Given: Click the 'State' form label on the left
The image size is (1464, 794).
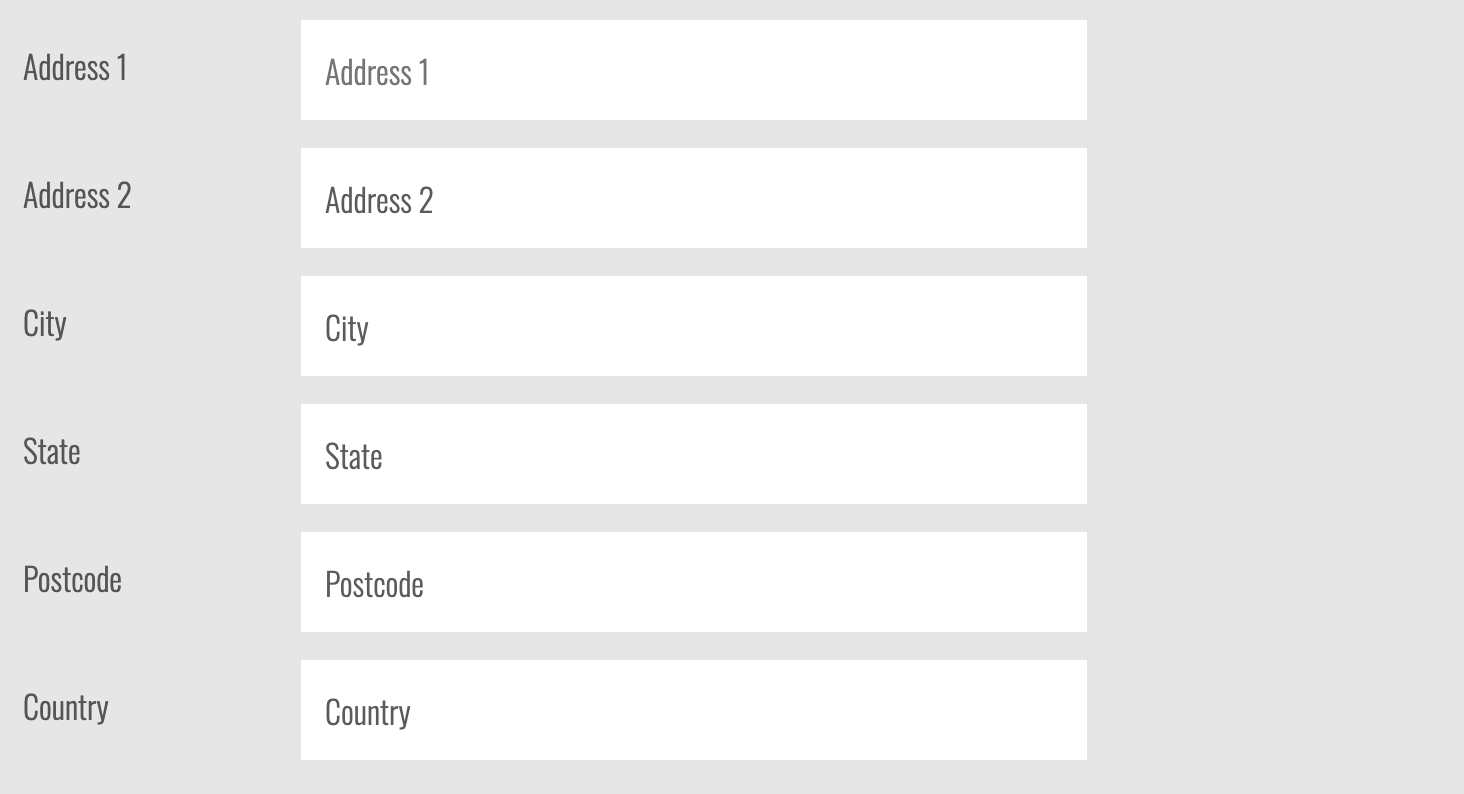Looking at the screenshot, I should click(52, 451).
